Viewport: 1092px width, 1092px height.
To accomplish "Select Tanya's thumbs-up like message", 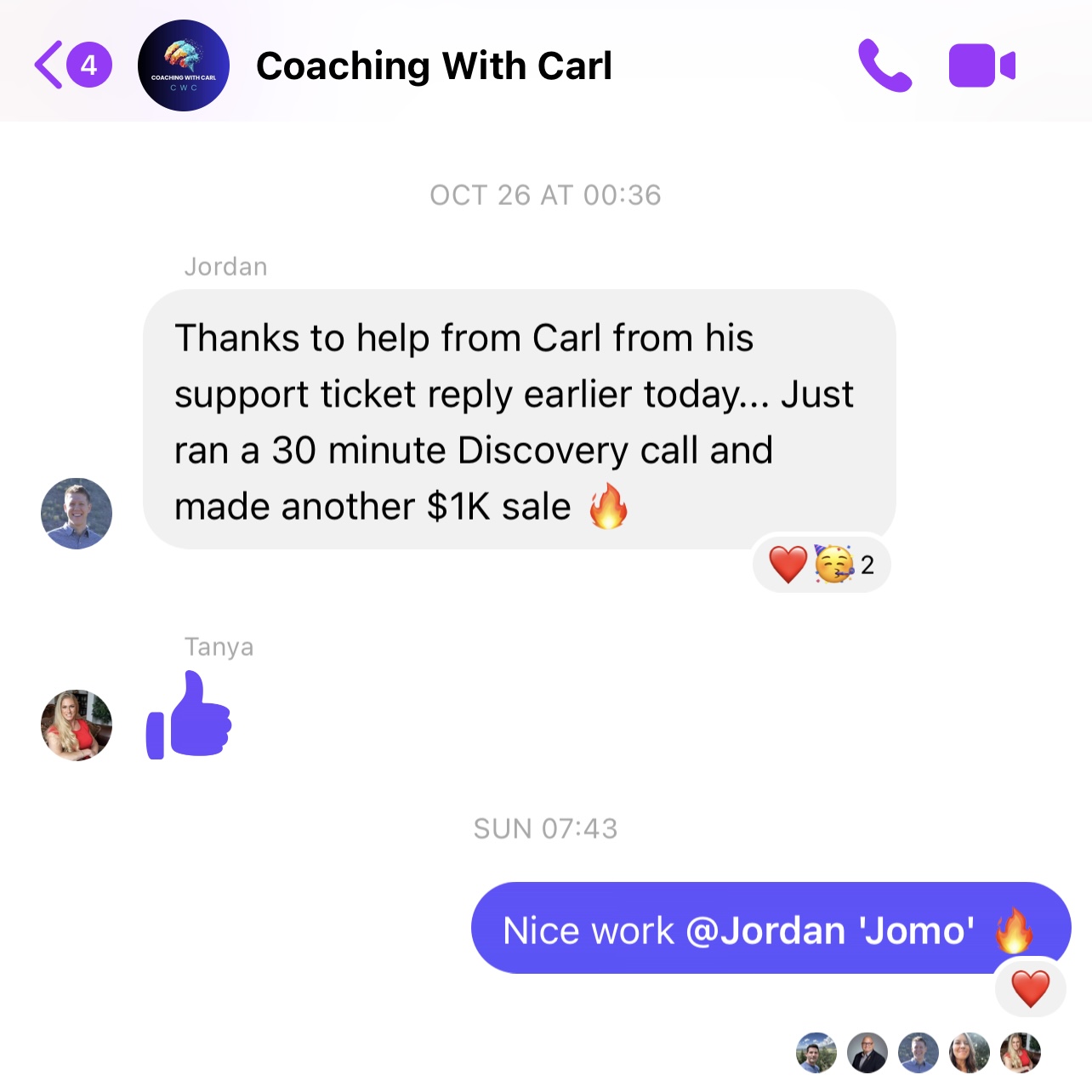I will click(189, 715).
